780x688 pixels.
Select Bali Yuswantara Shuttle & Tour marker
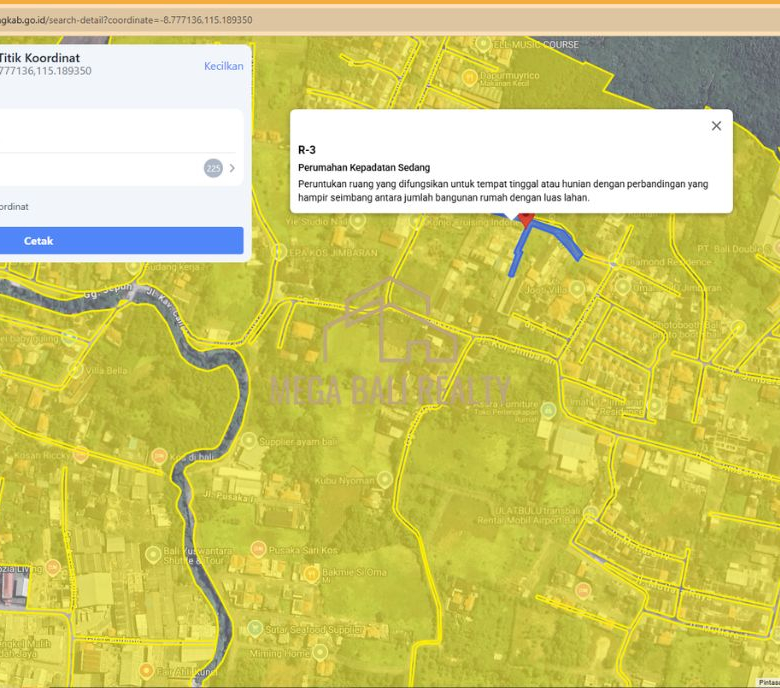(x=152, y=554)
